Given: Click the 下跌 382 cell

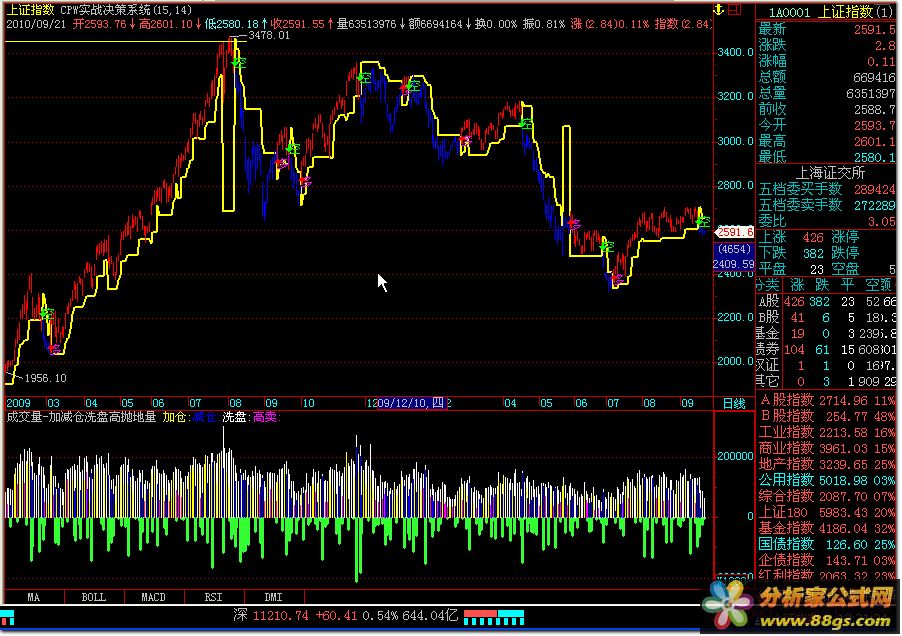Looking at the screenshot, I should point(792,253).
